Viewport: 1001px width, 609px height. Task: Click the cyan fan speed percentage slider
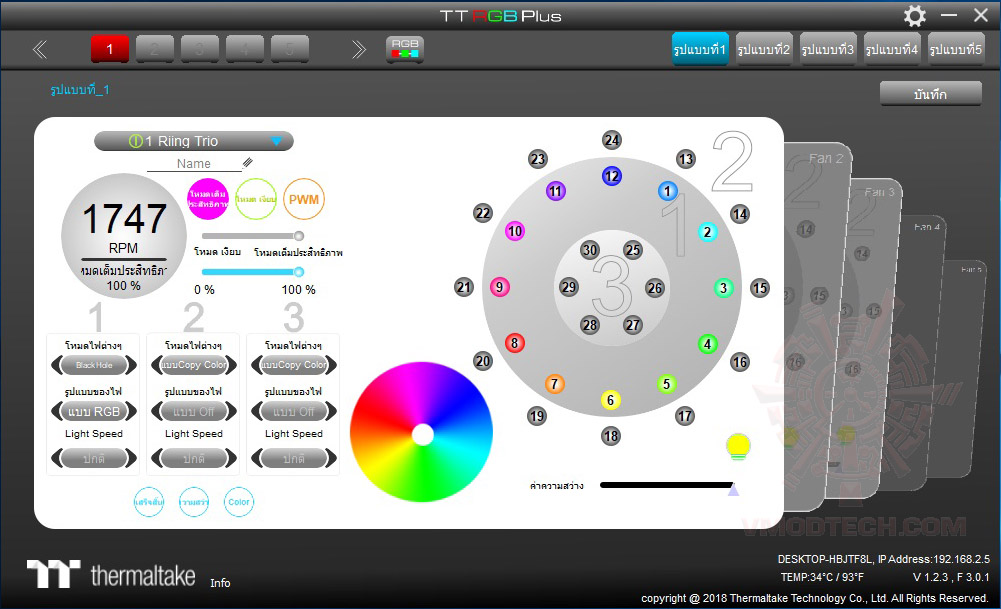(252, 272)
